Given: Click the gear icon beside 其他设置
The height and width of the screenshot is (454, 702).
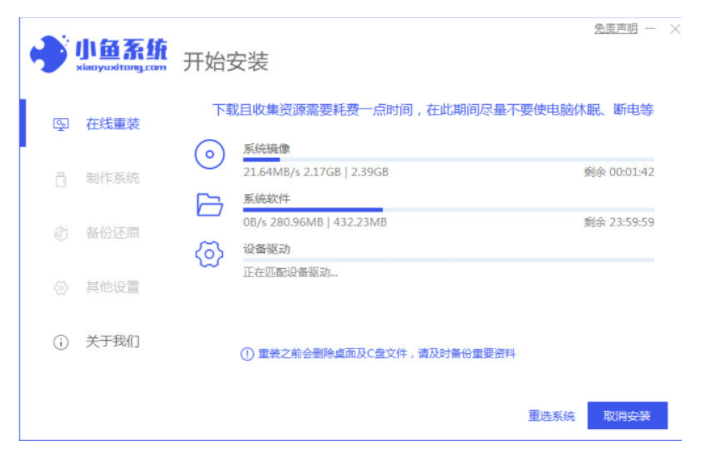Looking at the screenshot, I should coord(60,288).
